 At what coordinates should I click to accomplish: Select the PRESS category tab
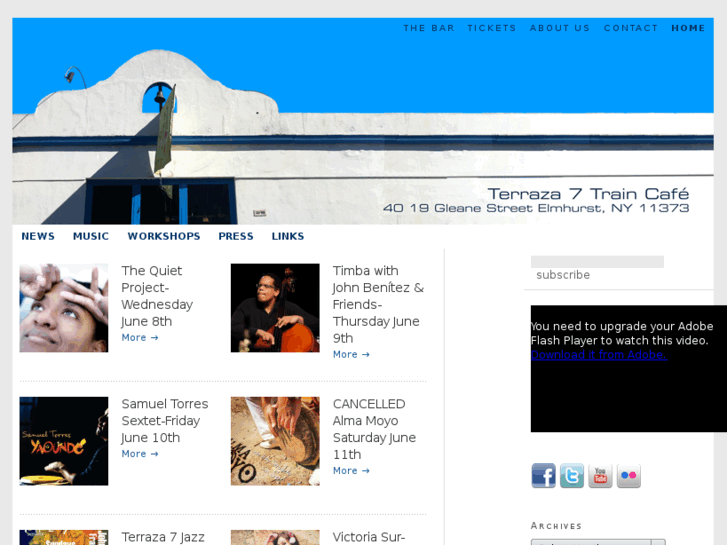(236, 236)
